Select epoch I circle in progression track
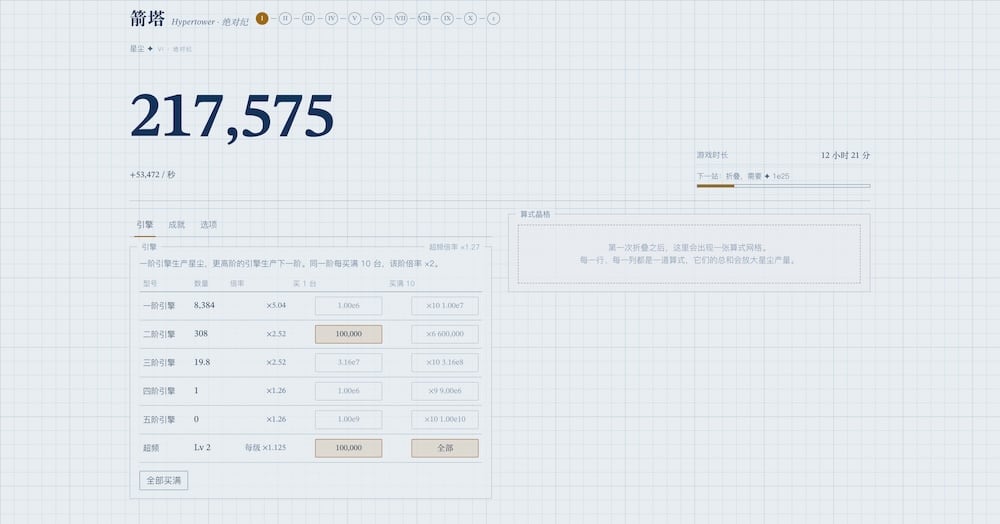The image size is (1000, 524). (262, 18)
